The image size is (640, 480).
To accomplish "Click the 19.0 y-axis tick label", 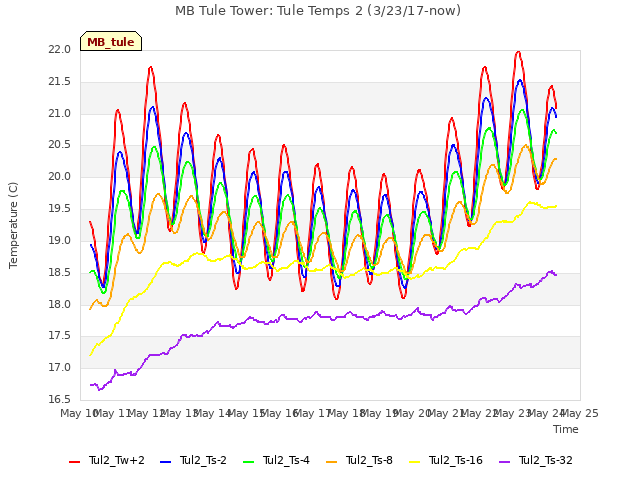I will click(x=60, y=240).
